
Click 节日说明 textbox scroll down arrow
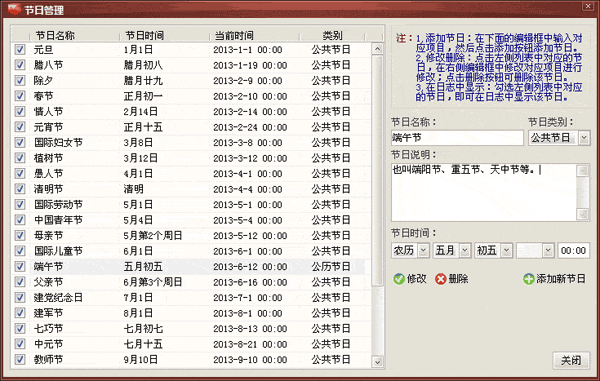pos(582,214)
